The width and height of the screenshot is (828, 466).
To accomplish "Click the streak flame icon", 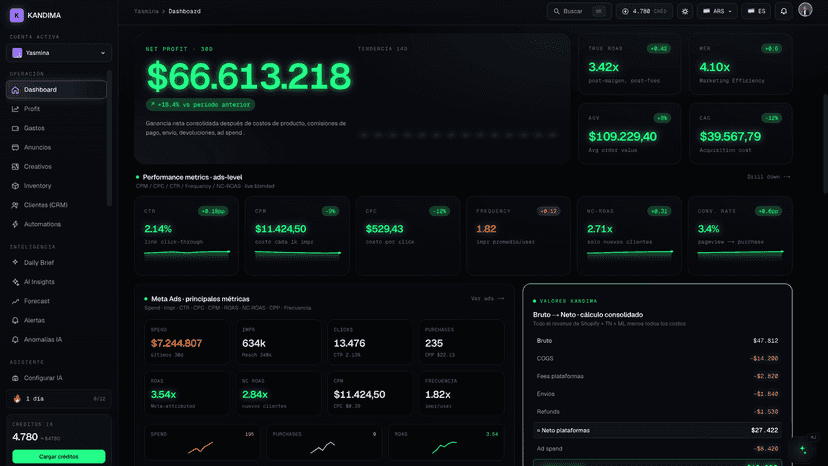I will [x=17, y=399].
